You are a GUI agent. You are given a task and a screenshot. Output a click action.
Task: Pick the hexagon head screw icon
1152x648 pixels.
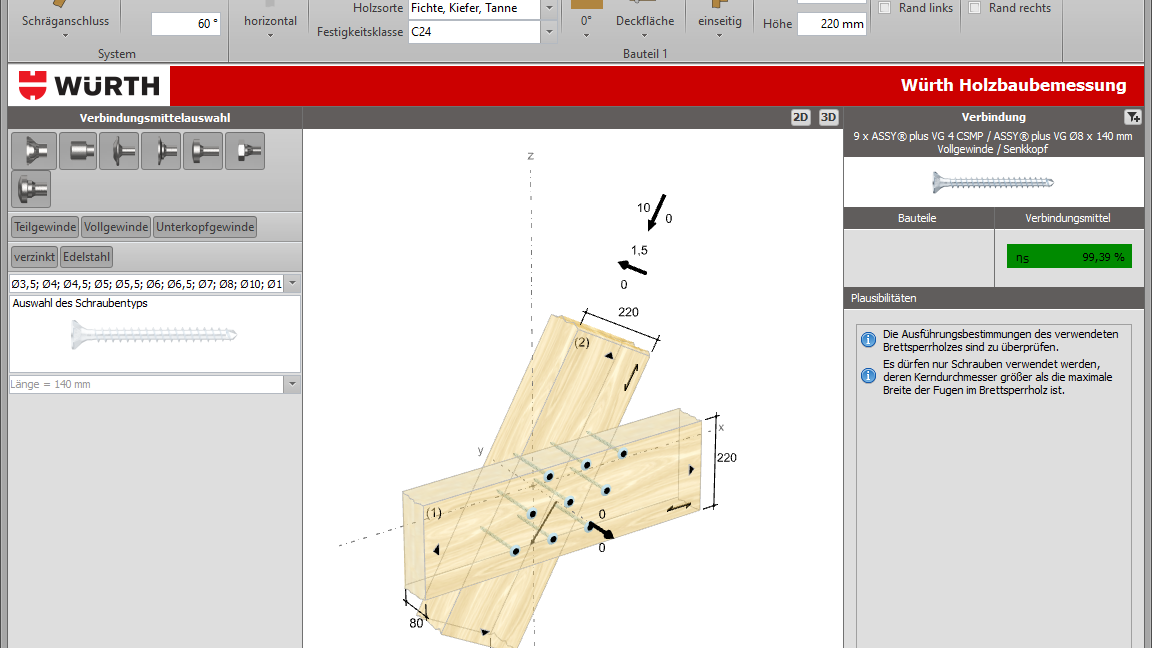pyautogui.click(x=245, y=151)
